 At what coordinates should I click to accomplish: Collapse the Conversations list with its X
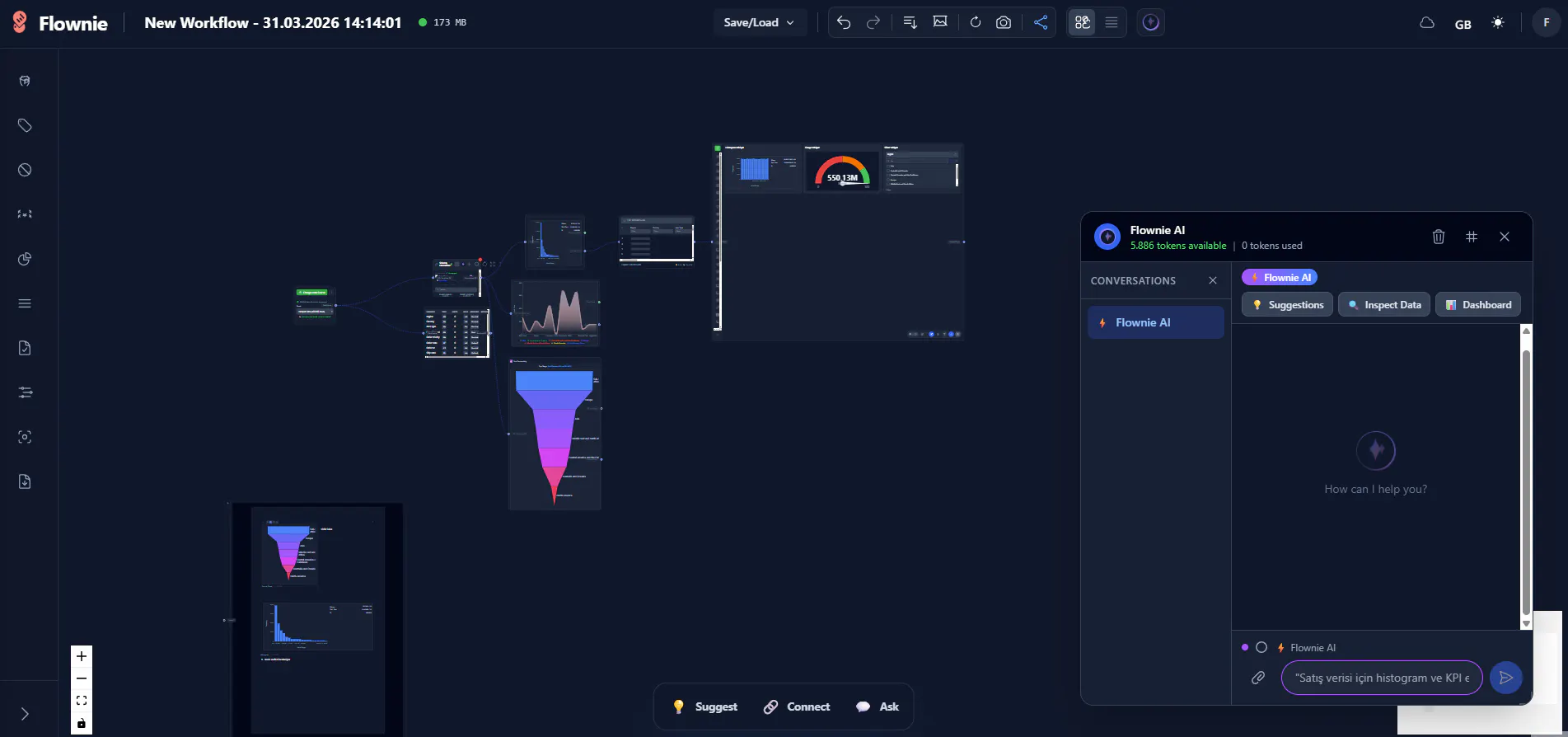point(1213,280)
